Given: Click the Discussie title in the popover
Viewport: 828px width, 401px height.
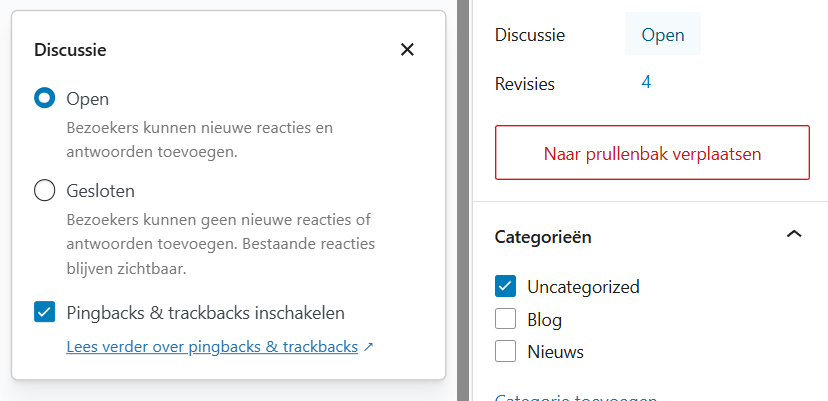Looking at the screenshot, I should pyautogui.click(x=70, y=50).
